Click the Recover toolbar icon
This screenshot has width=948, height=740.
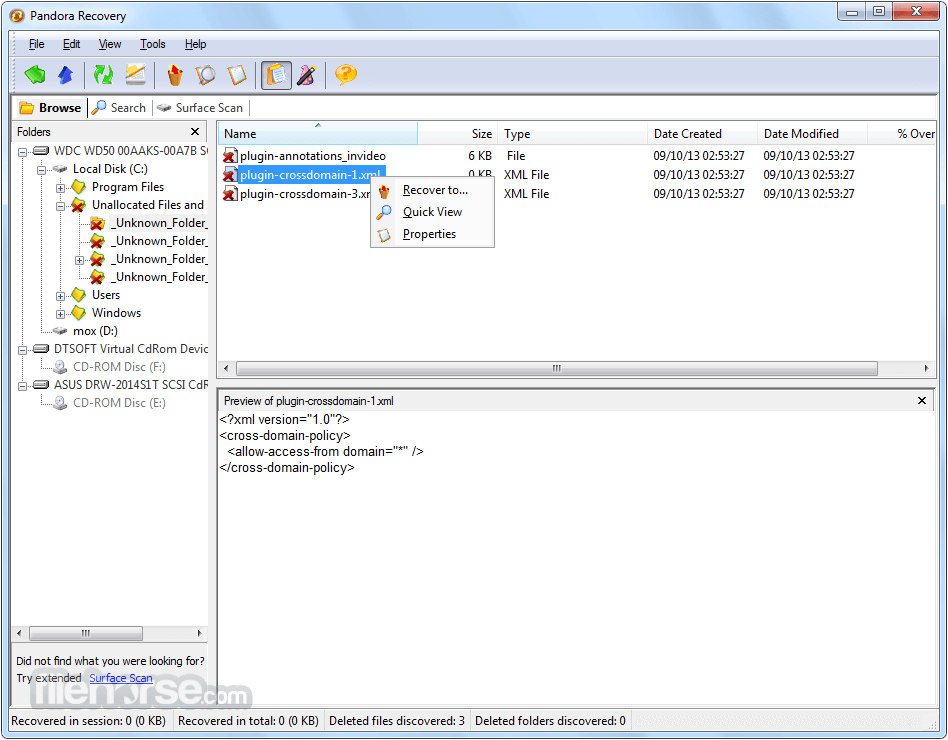tap(175, 75)
